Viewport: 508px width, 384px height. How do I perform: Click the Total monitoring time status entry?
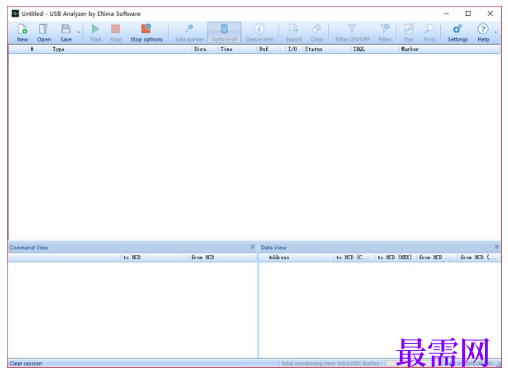tap(320, 363)
